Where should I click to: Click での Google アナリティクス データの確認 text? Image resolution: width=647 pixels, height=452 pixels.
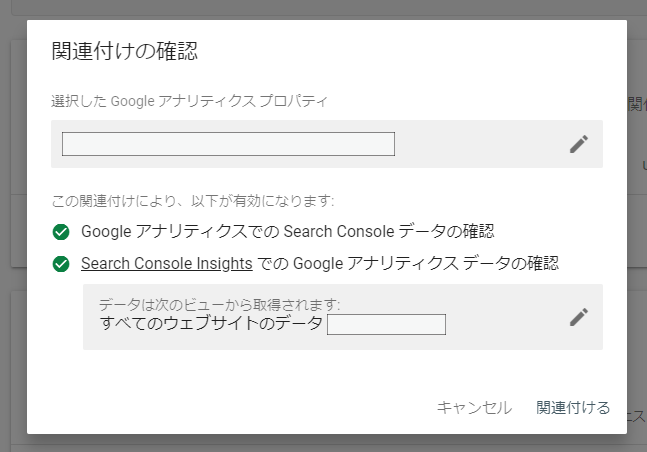click(x=408, y=263)
